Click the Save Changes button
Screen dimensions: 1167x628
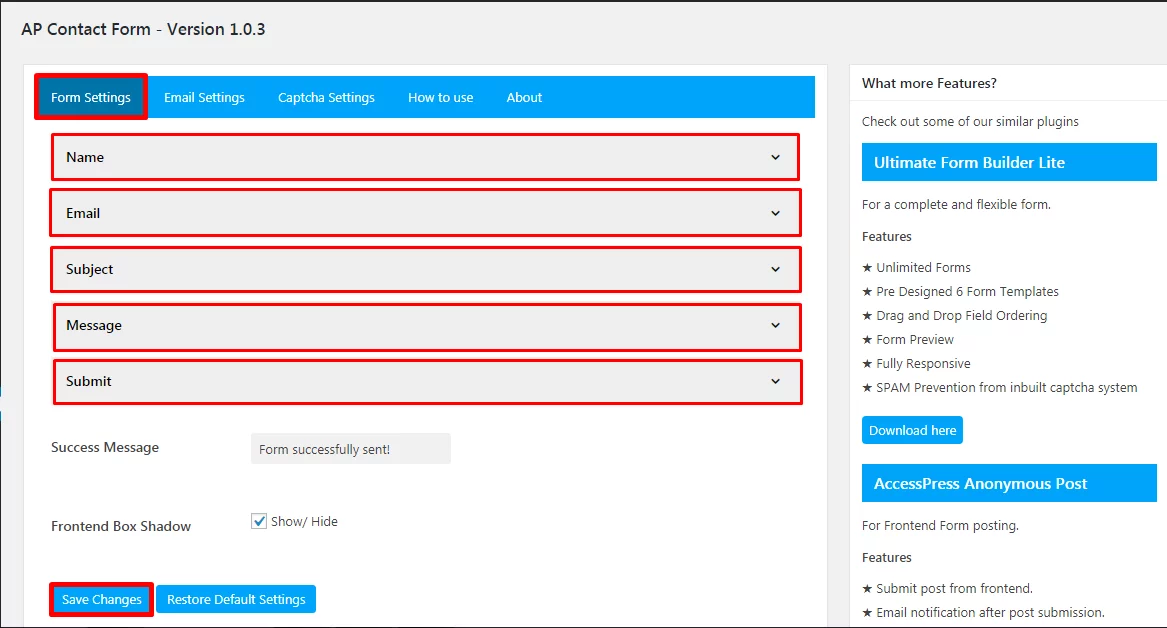click(x=100, y=599)
